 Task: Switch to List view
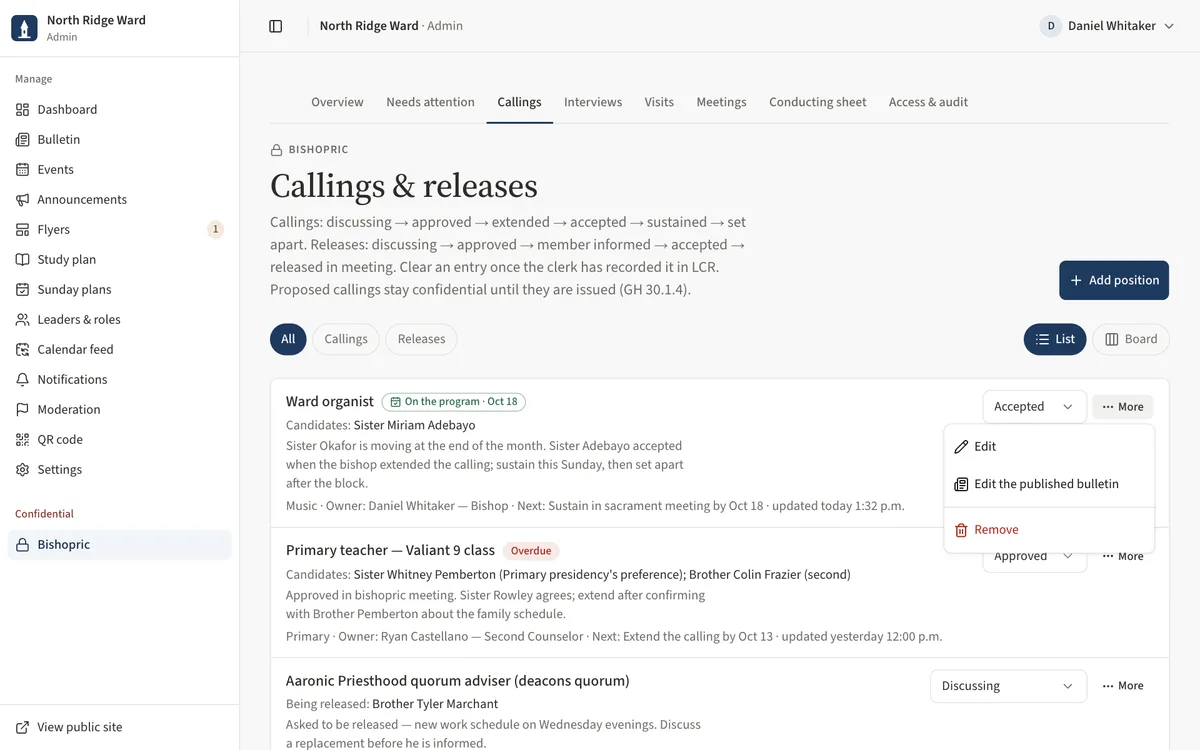coord(1055,339)
